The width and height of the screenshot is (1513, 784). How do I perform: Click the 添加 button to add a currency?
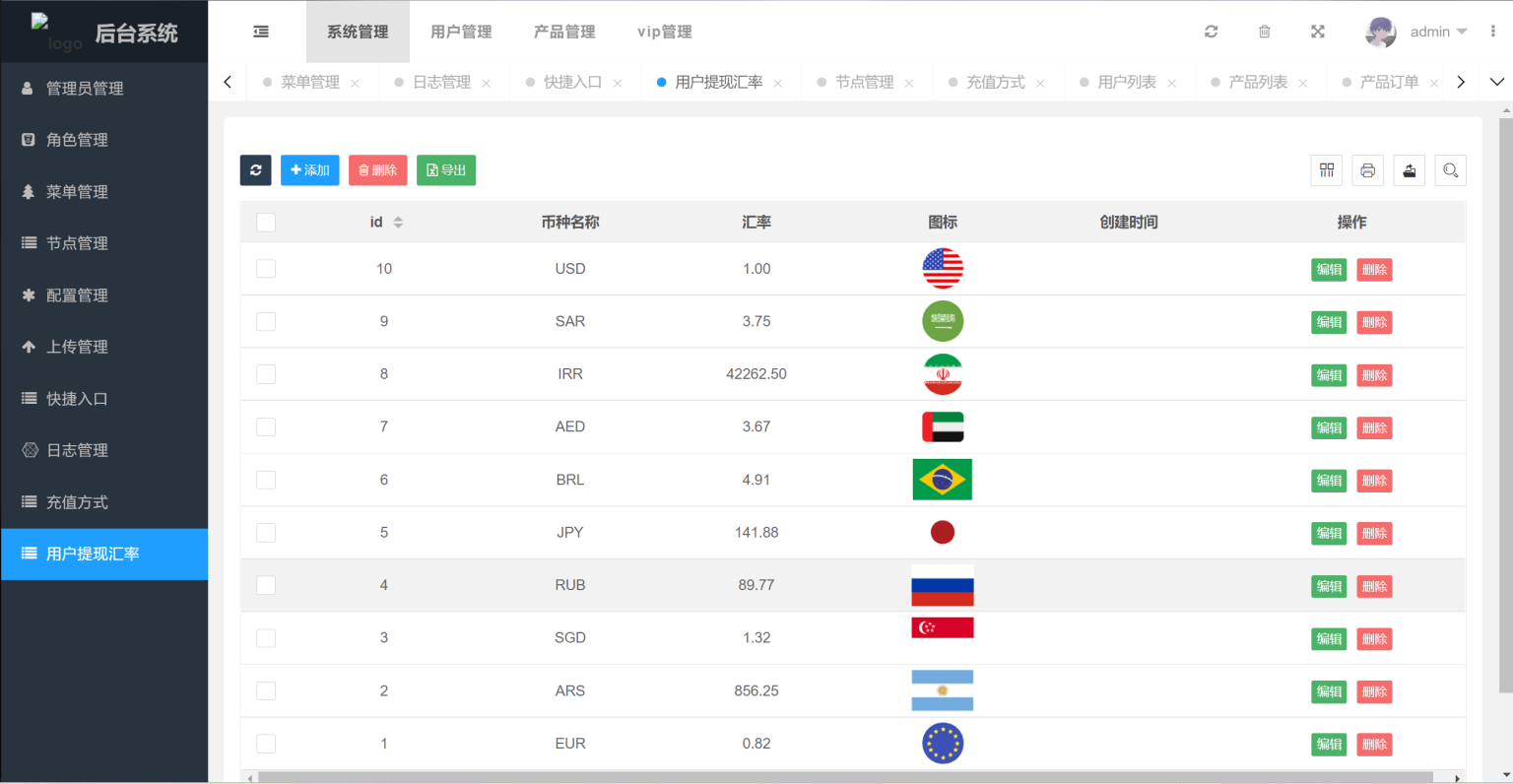(x=310, y=169)
